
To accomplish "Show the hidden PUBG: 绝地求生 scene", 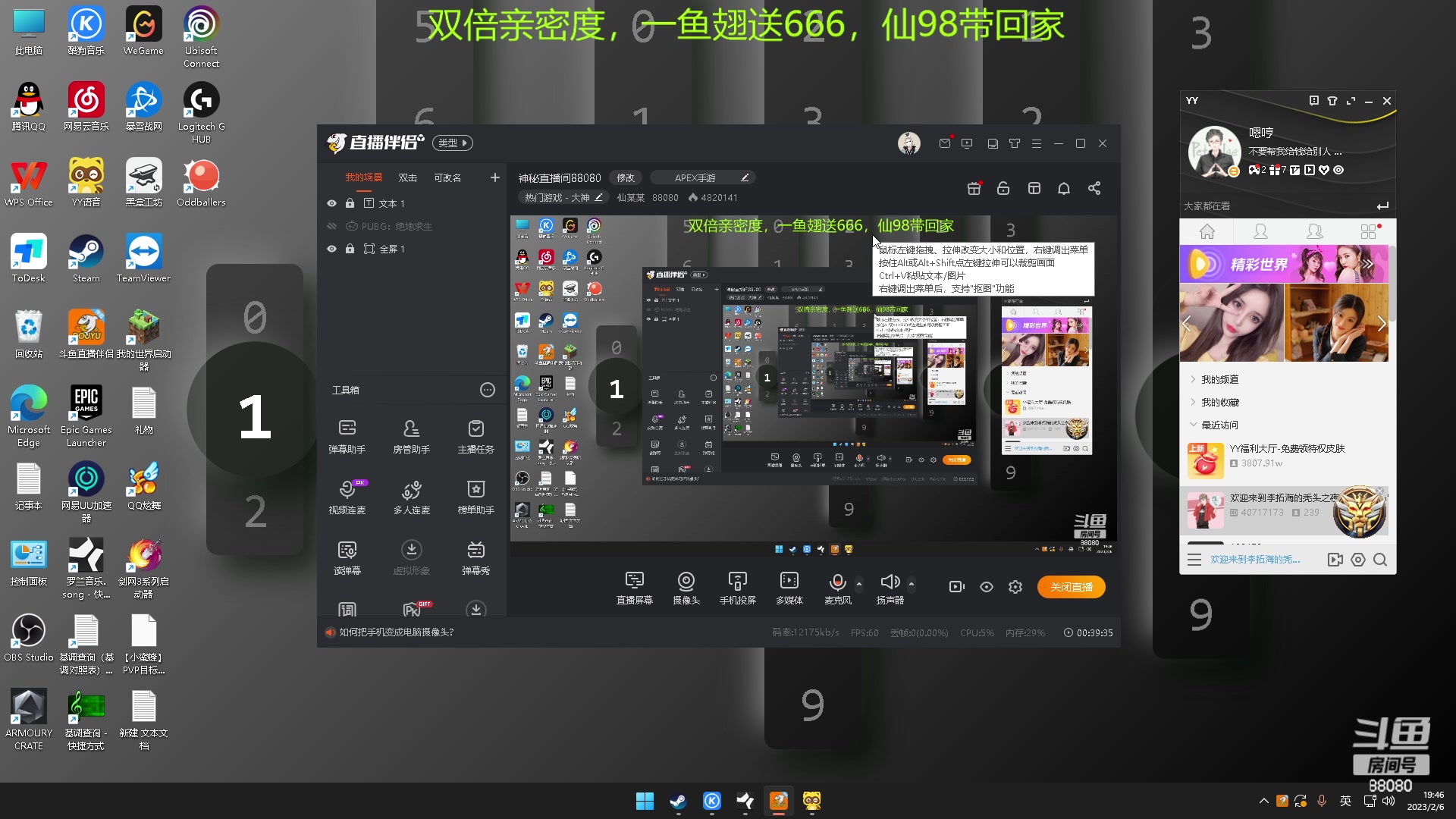I will (331, 226).
